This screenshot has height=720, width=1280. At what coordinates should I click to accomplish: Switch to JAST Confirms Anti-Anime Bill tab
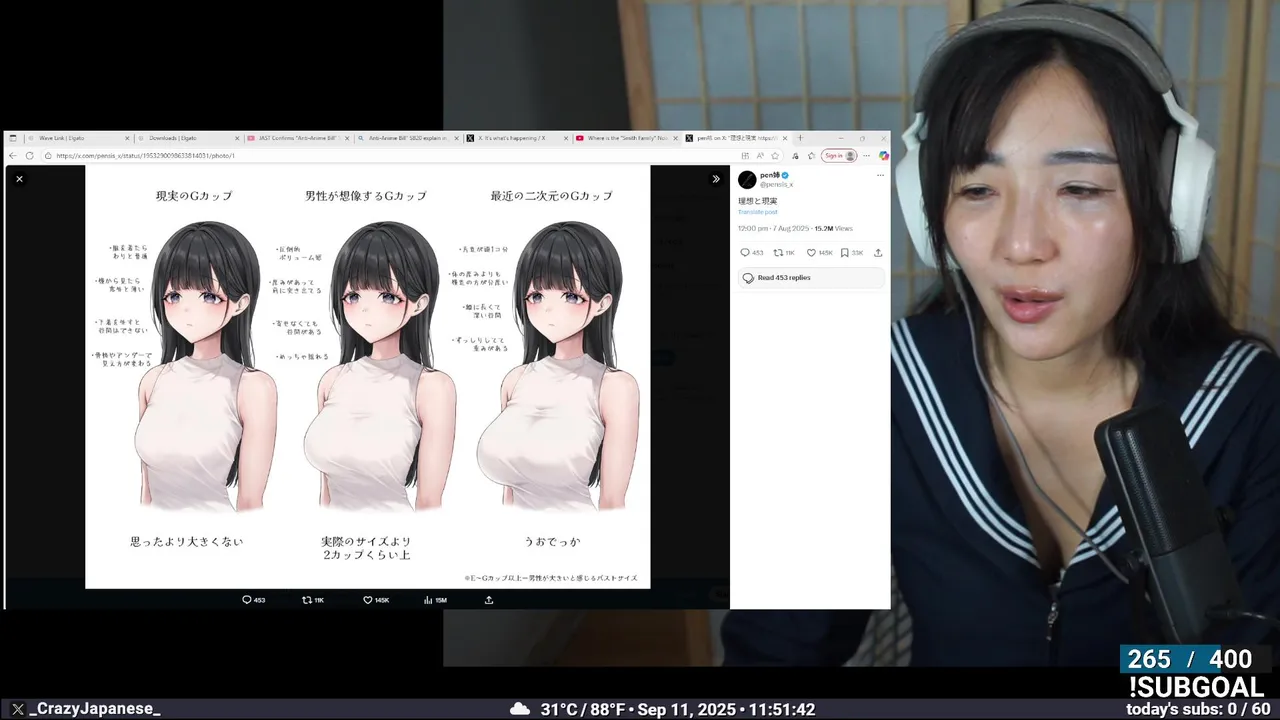point(297,138)
